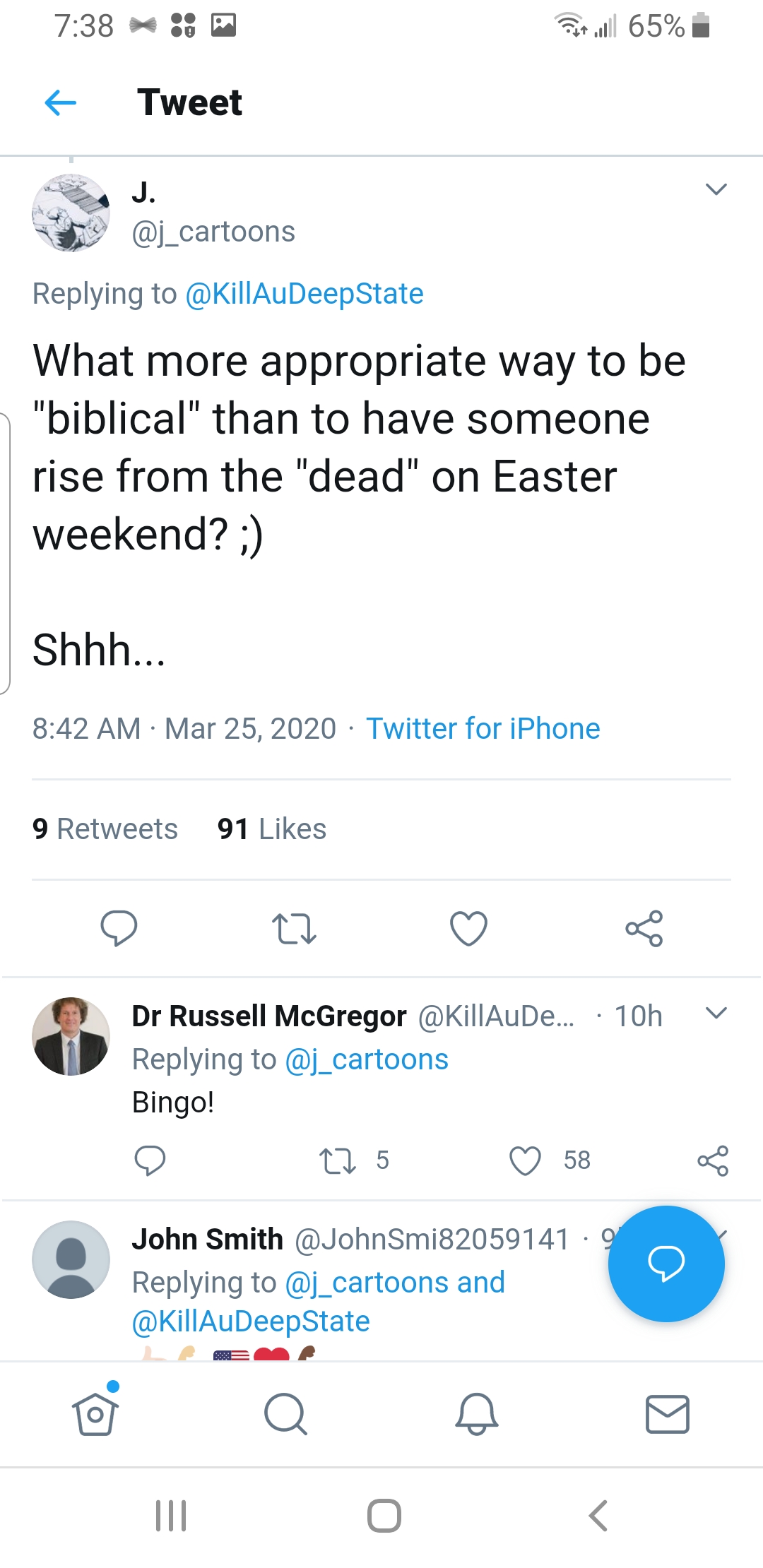This screenshot has width=763, height=1568.
Task: Open the Notifications bell tab
Action: tap(477, 1414)
